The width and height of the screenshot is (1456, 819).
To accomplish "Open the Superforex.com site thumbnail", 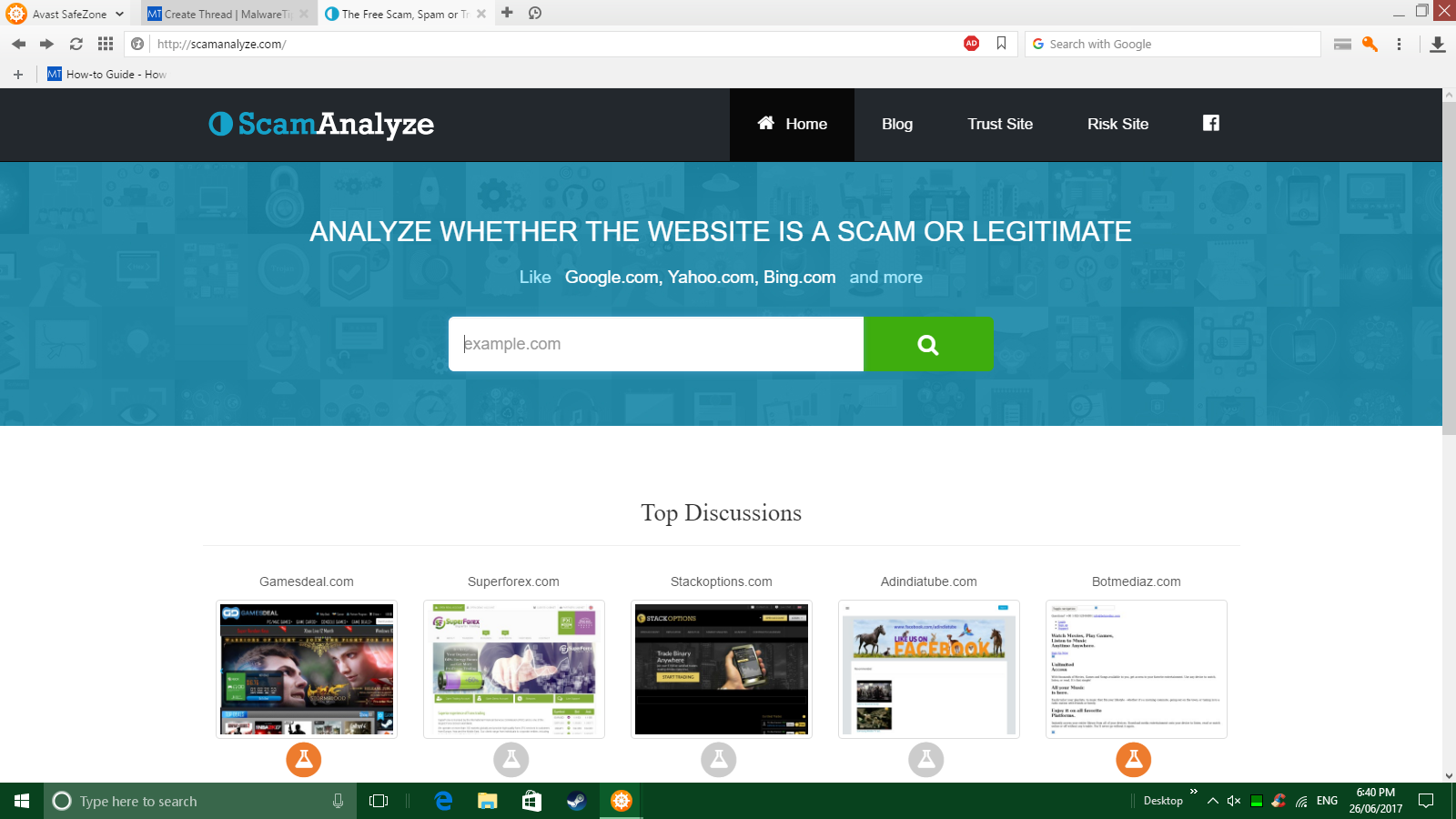I will click(514, 669).
